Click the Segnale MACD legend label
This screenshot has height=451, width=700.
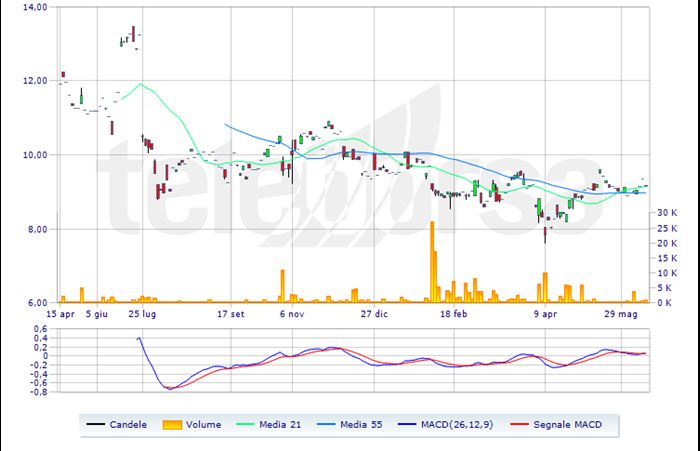[567, 425]
